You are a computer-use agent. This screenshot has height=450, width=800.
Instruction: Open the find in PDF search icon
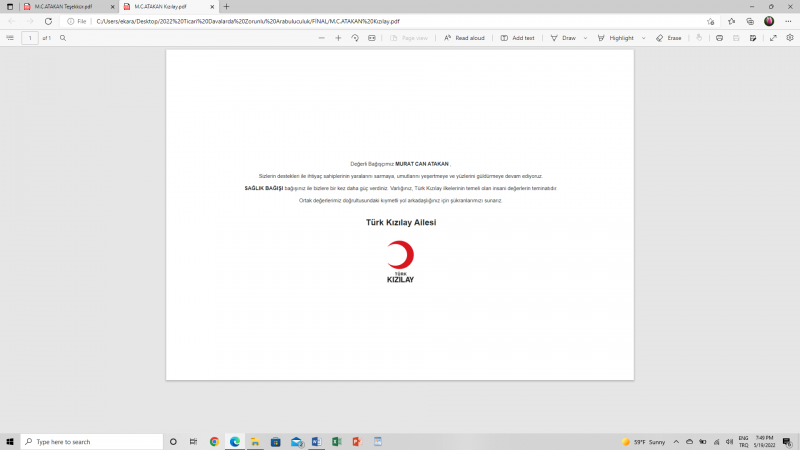coord(63,38)
